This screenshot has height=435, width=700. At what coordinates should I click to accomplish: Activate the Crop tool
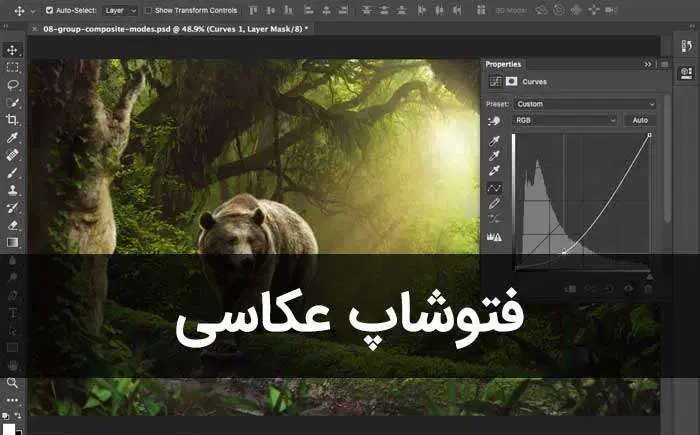pos(12,120)
